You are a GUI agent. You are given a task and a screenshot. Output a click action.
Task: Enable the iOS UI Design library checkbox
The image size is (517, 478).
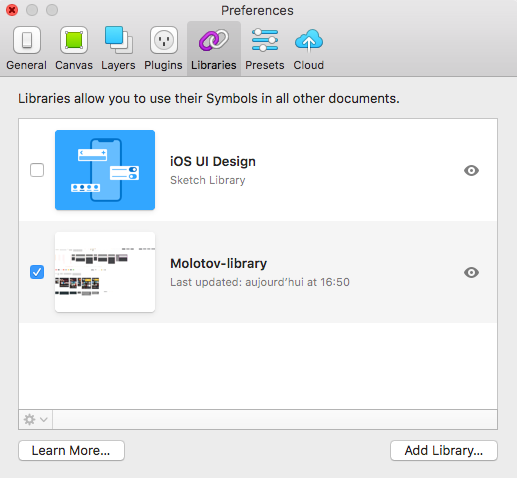(37, 170)
